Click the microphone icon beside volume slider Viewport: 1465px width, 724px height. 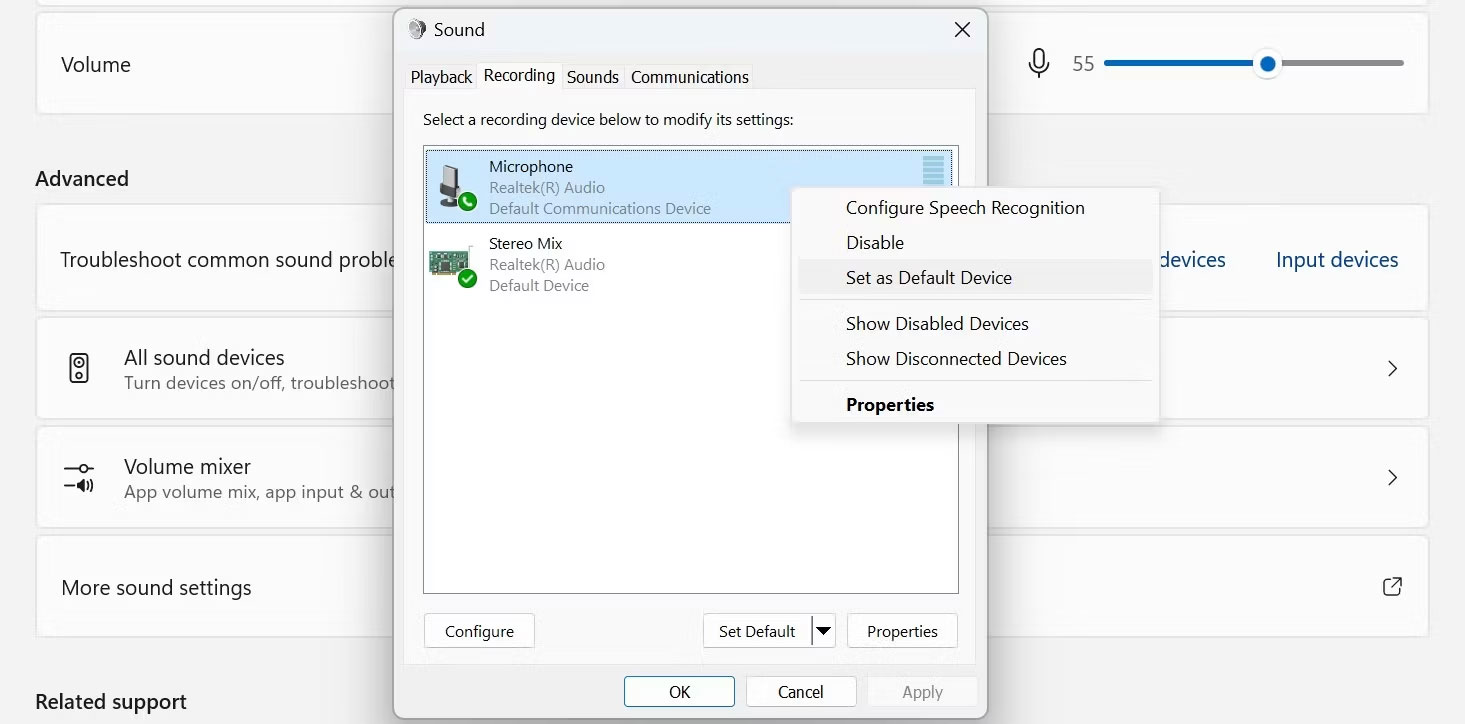[x=1039, y=64]
